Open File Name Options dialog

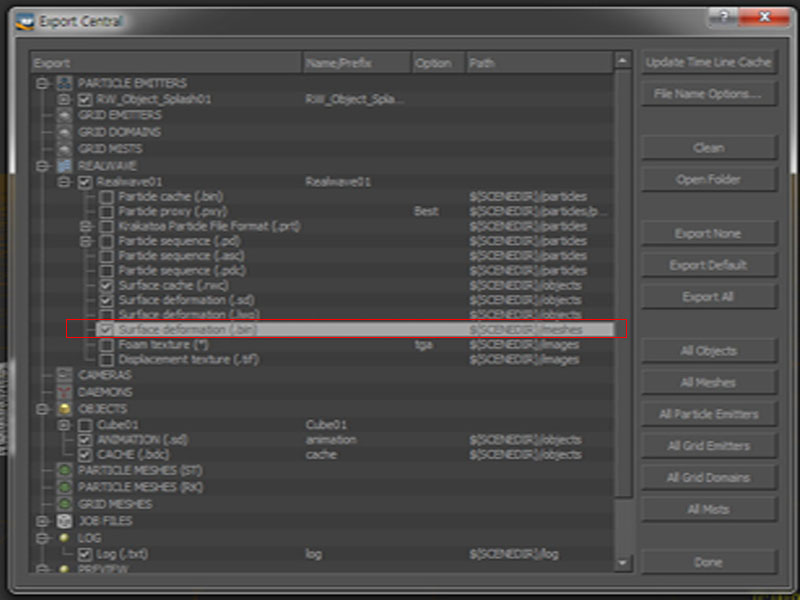[x=708, y=94]
